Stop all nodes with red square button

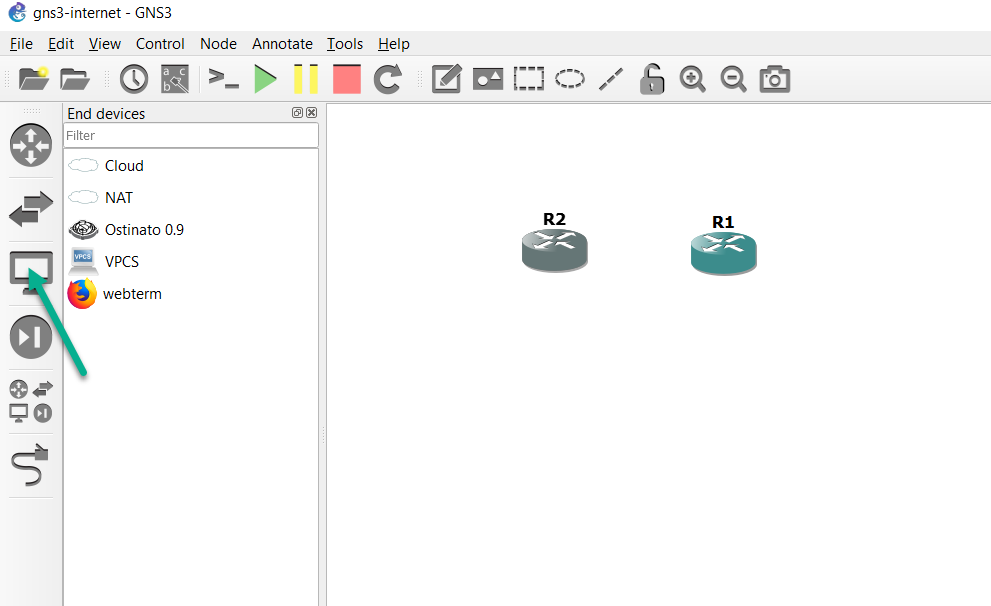(x=346, y=79)
